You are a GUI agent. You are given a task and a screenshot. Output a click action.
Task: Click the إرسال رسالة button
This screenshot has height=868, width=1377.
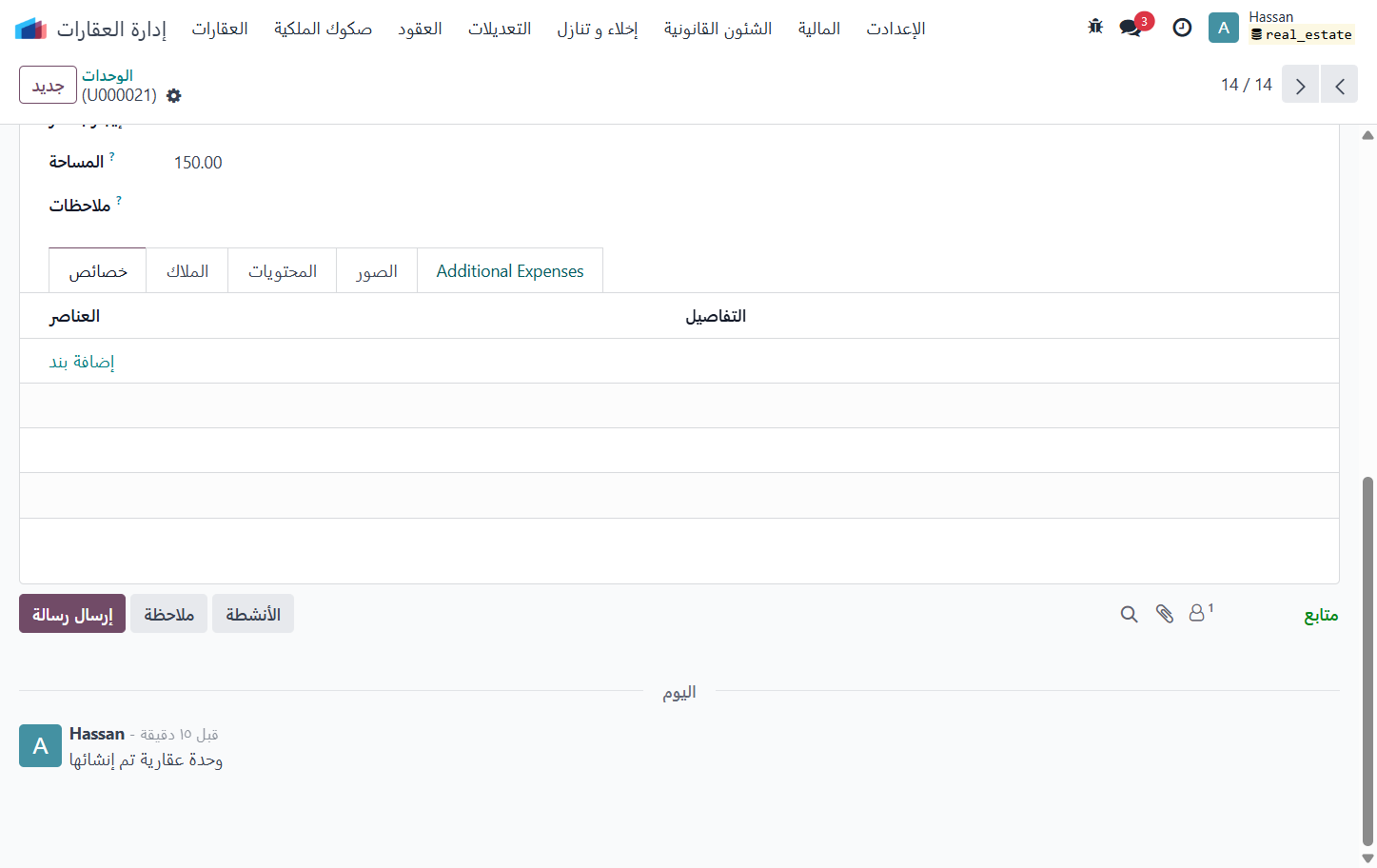(x=72, y=614)
